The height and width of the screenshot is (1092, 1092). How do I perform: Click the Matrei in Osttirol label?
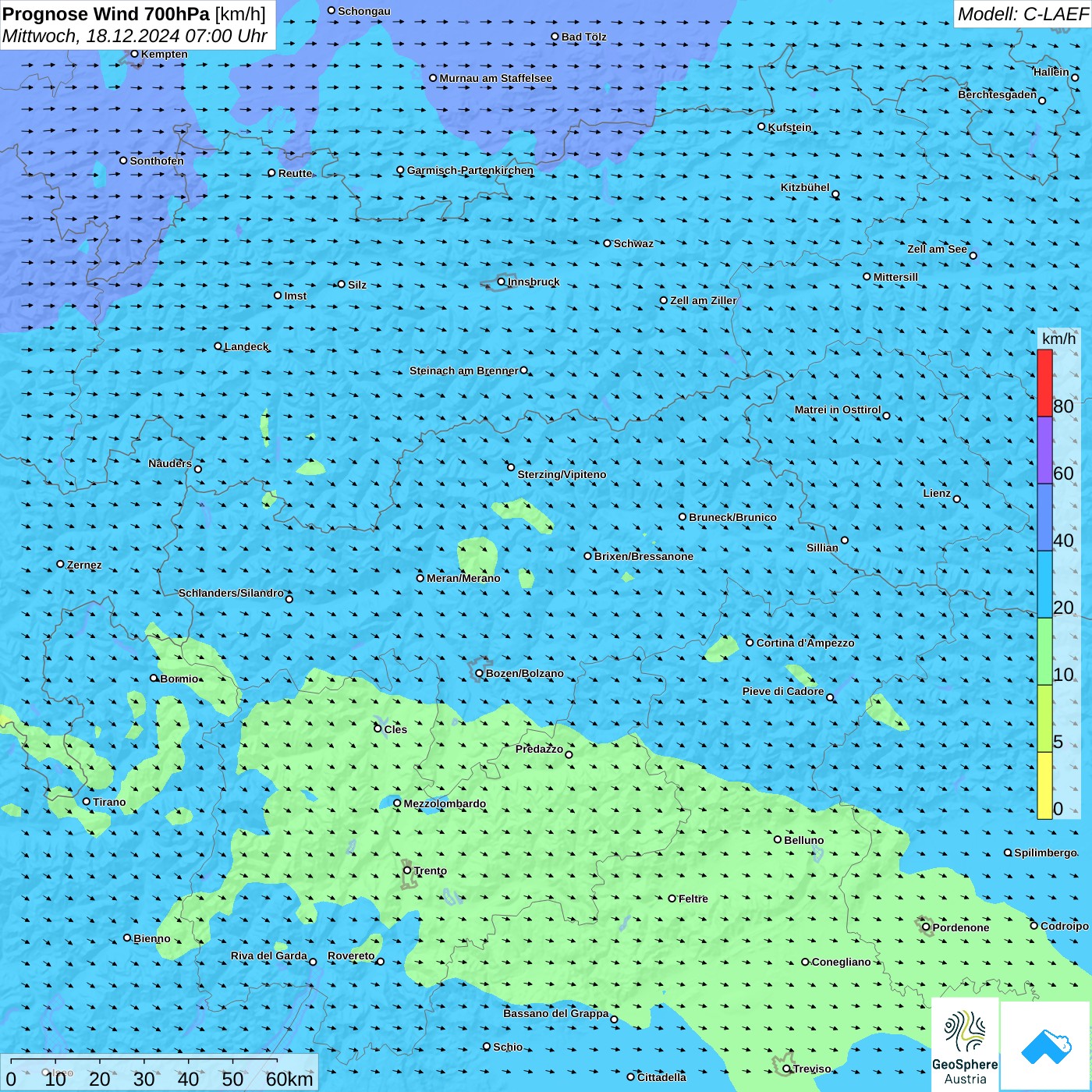(x=837, y=409)
